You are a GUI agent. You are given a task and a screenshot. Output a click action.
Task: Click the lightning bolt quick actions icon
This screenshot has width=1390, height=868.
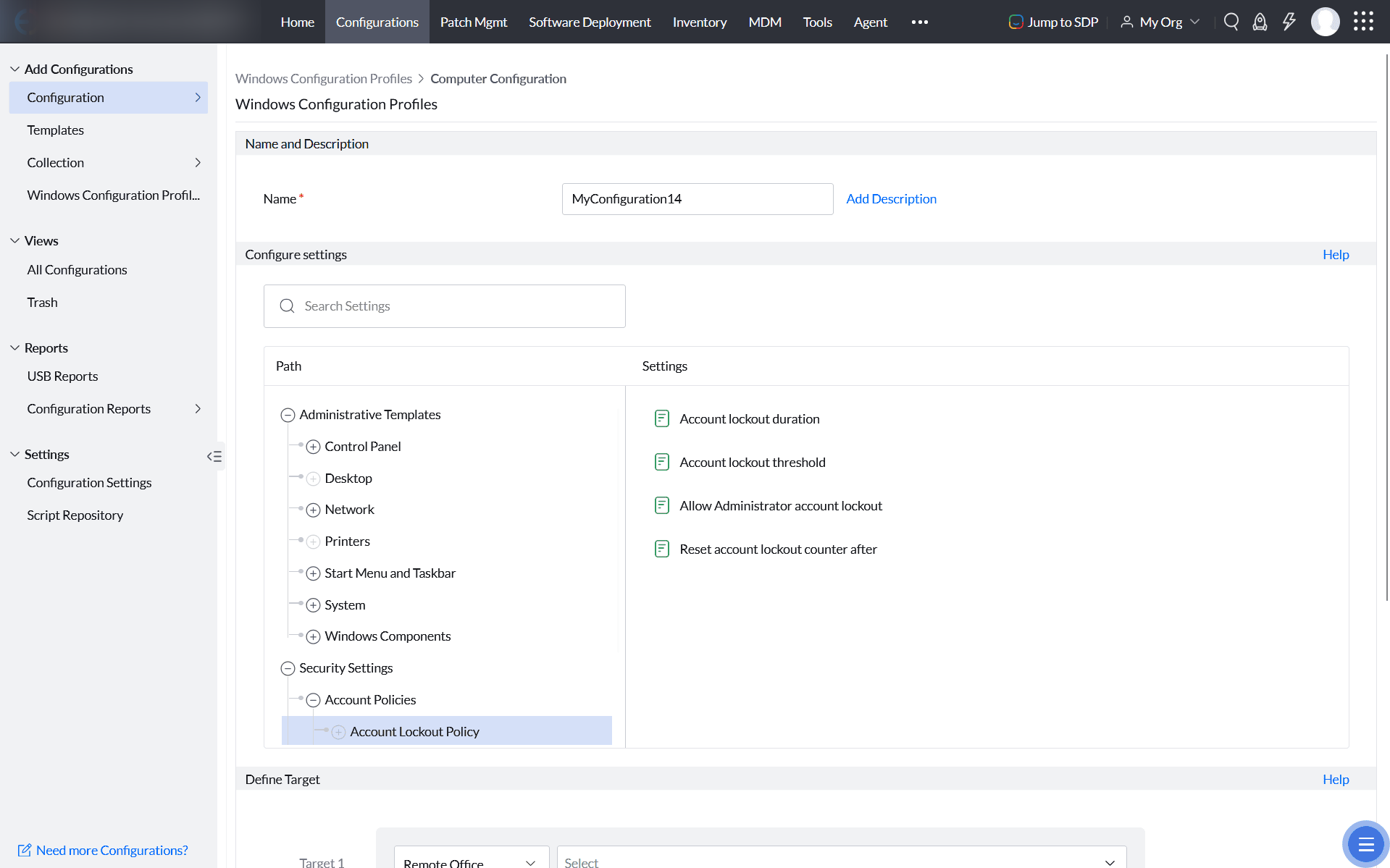coord(1289,22)
